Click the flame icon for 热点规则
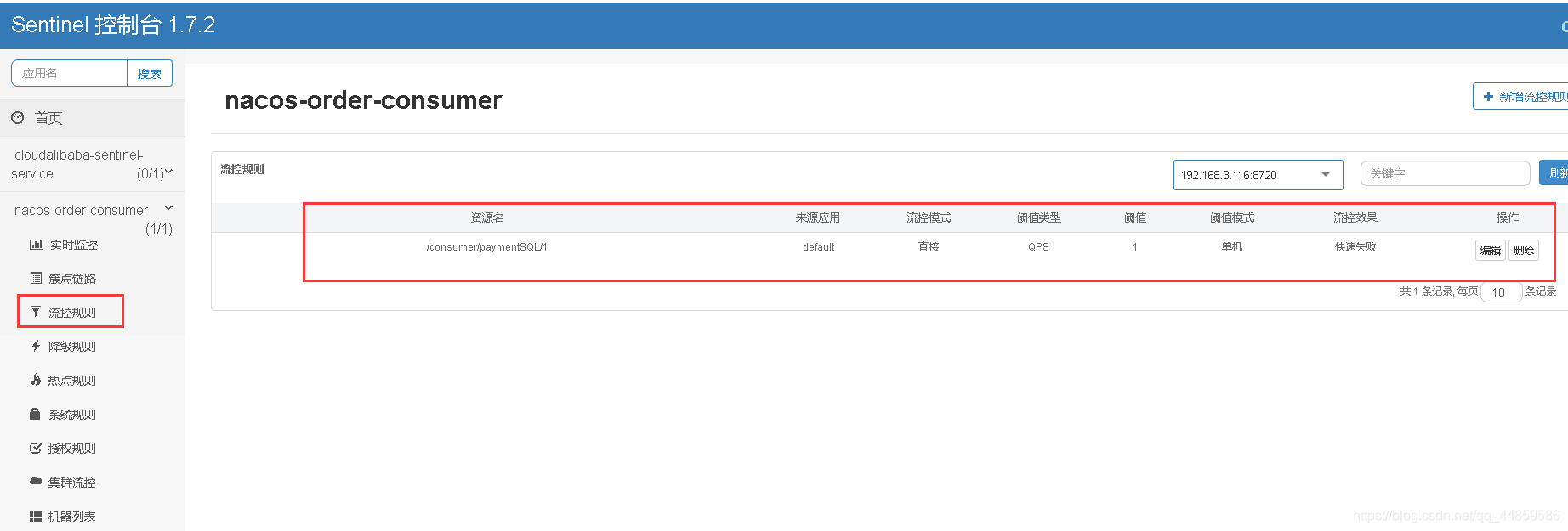1568x531 pixels. coord(36,380)
